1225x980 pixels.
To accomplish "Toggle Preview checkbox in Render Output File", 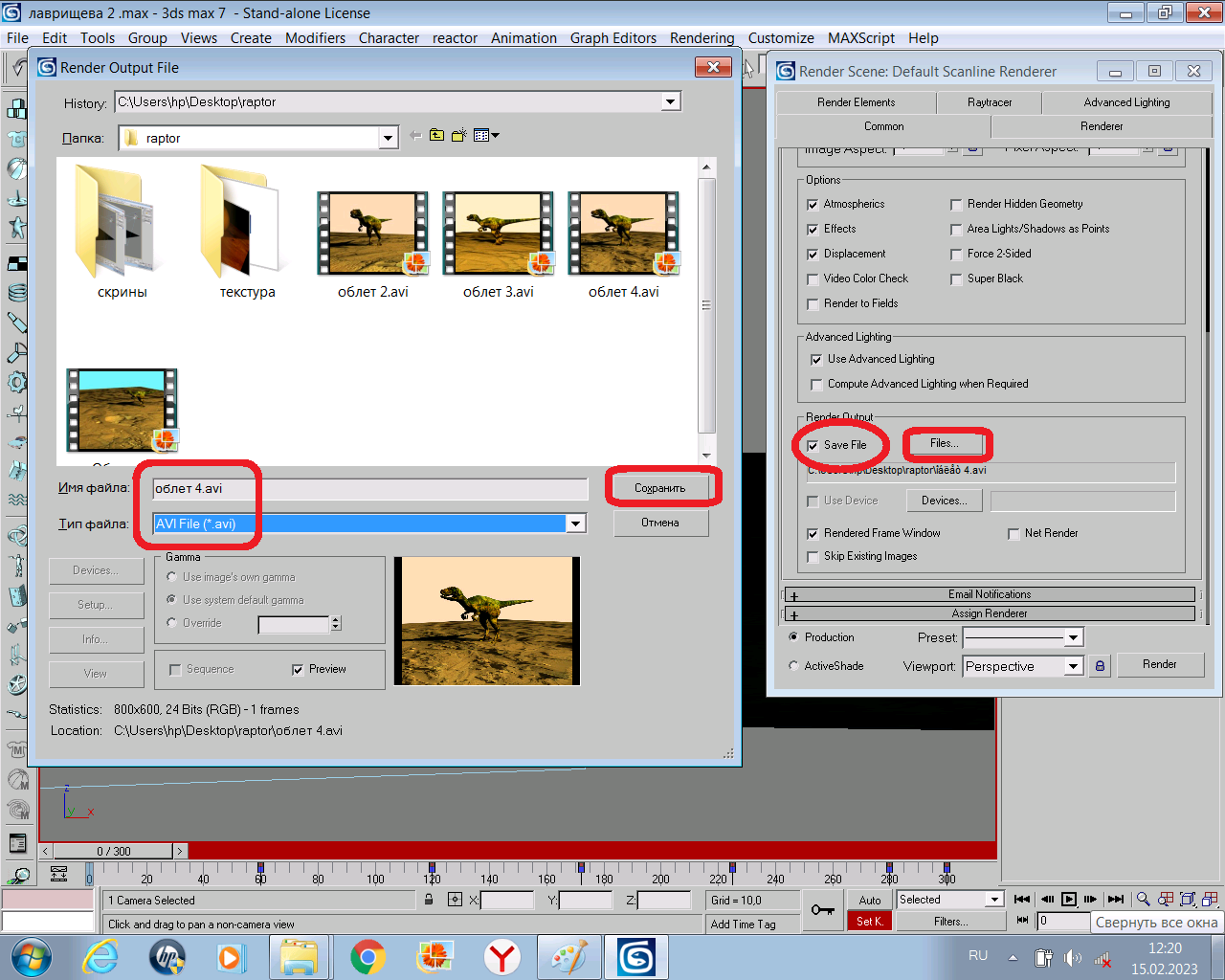I will coord(298,670).
